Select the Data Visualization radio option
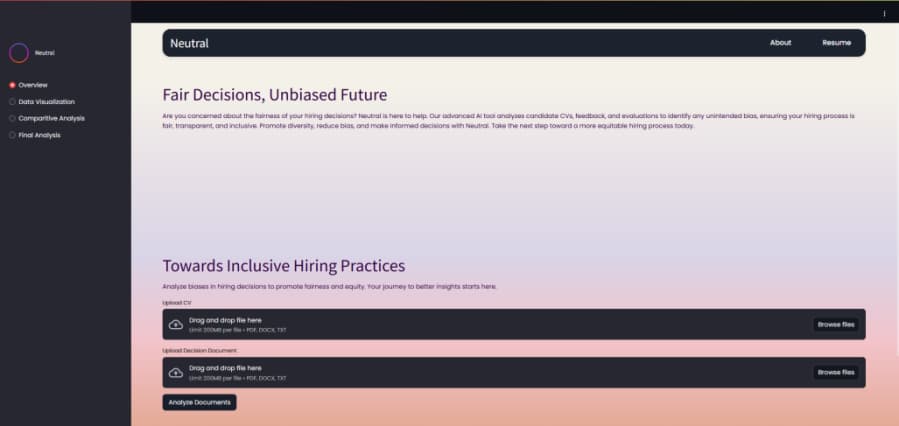 click(x=12, y=101)
